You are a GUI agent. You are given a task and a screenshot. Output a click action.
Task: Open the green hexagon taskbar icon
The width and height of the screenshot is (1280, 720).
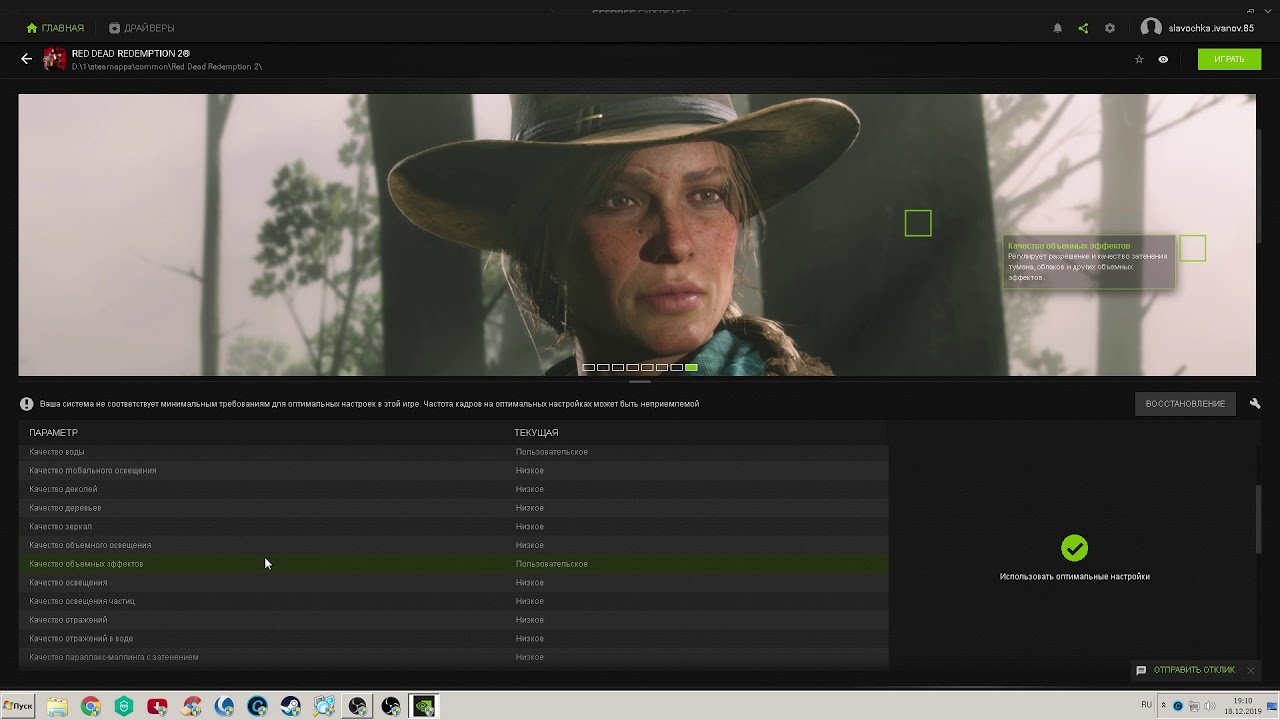click(x=124, y=706)
